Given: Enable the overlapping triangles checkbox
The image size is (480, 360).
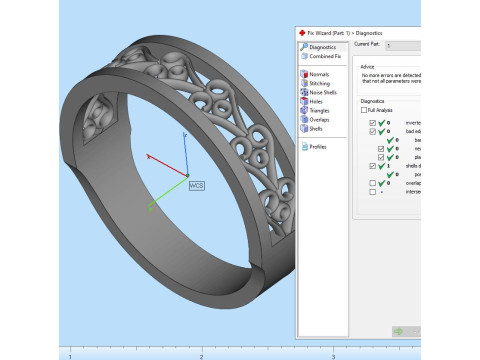Looking at the screenshot, I should [x=373, y=183].
